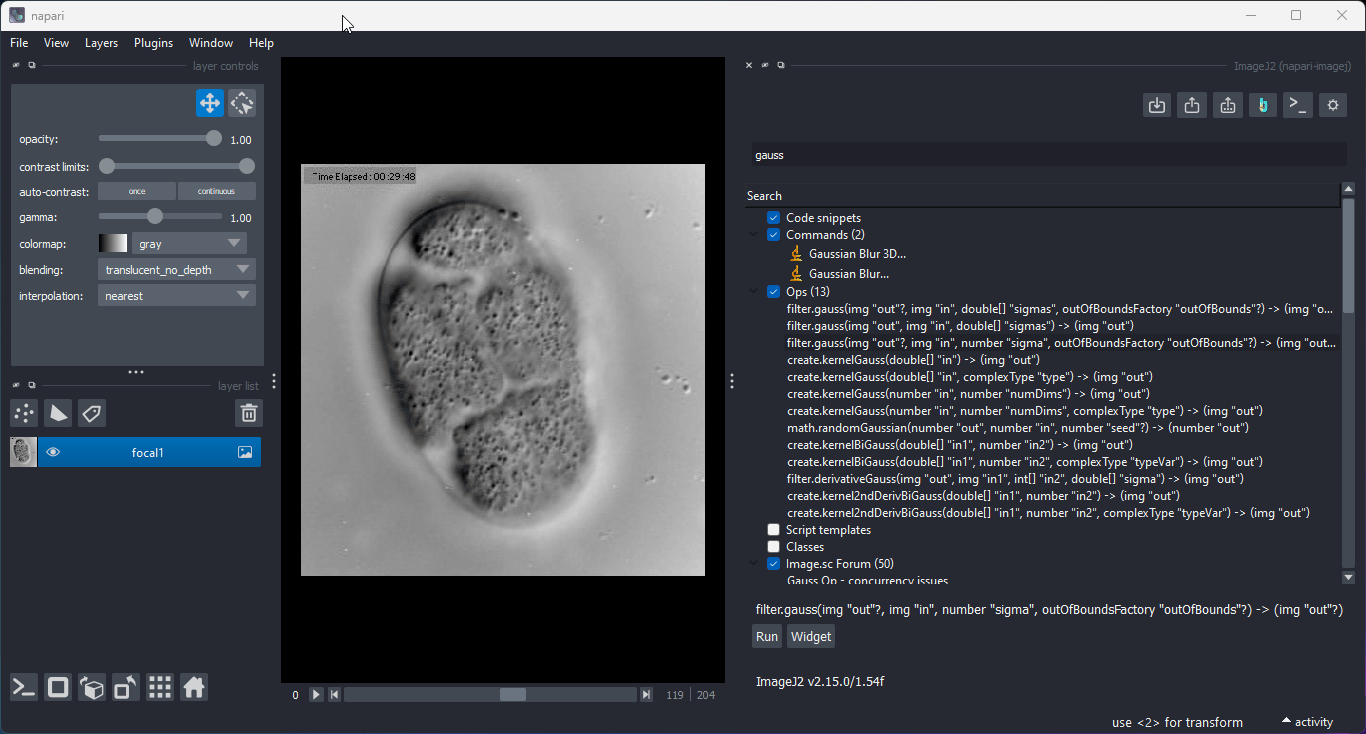Toggle grid view mode
The width and height of the screenshot is (1366, 734).
click(x=159, y=687)
